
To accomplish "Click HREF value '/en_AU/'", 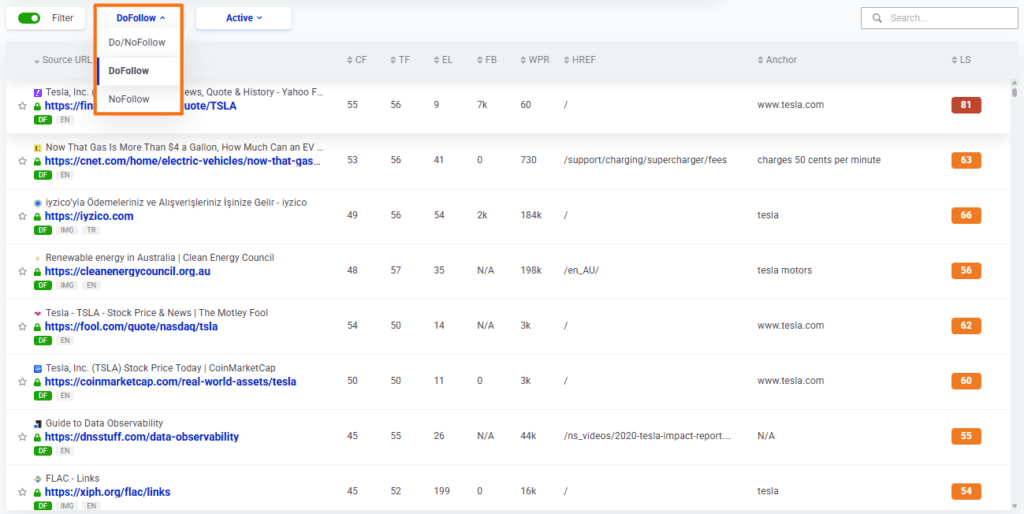I will point(581,270).
